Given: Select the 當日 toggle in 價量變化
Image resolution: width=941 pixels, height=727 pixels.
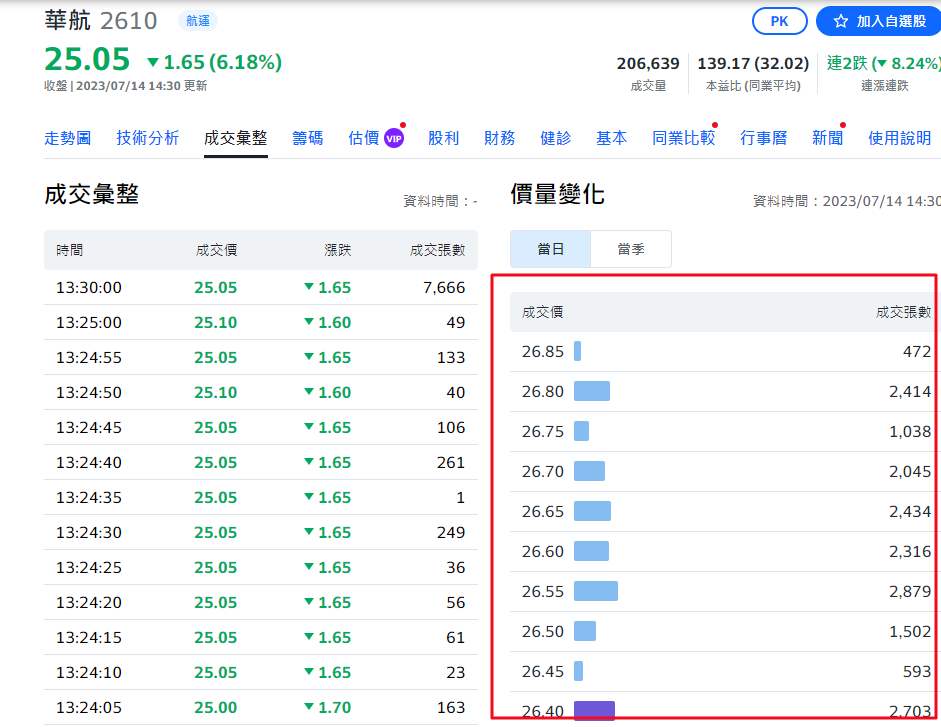Looking at the screenshot, I should (550, 249).
